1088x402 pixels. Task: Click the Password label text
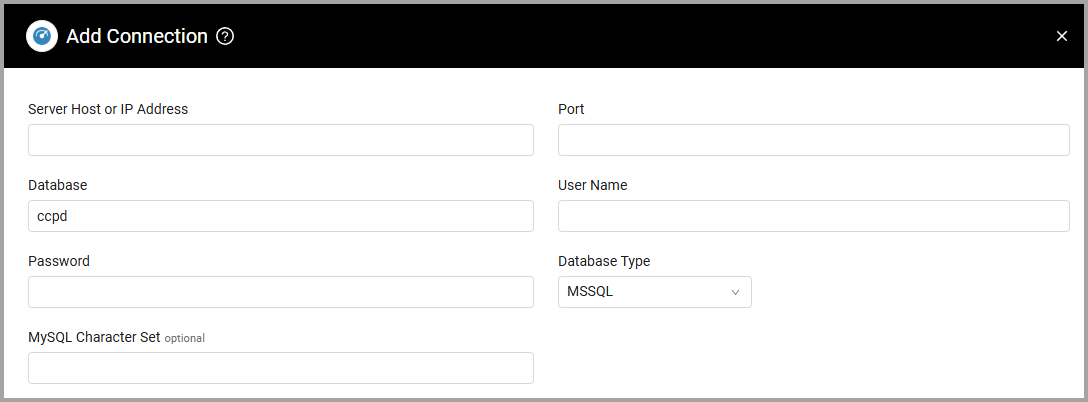click(59, 261)
